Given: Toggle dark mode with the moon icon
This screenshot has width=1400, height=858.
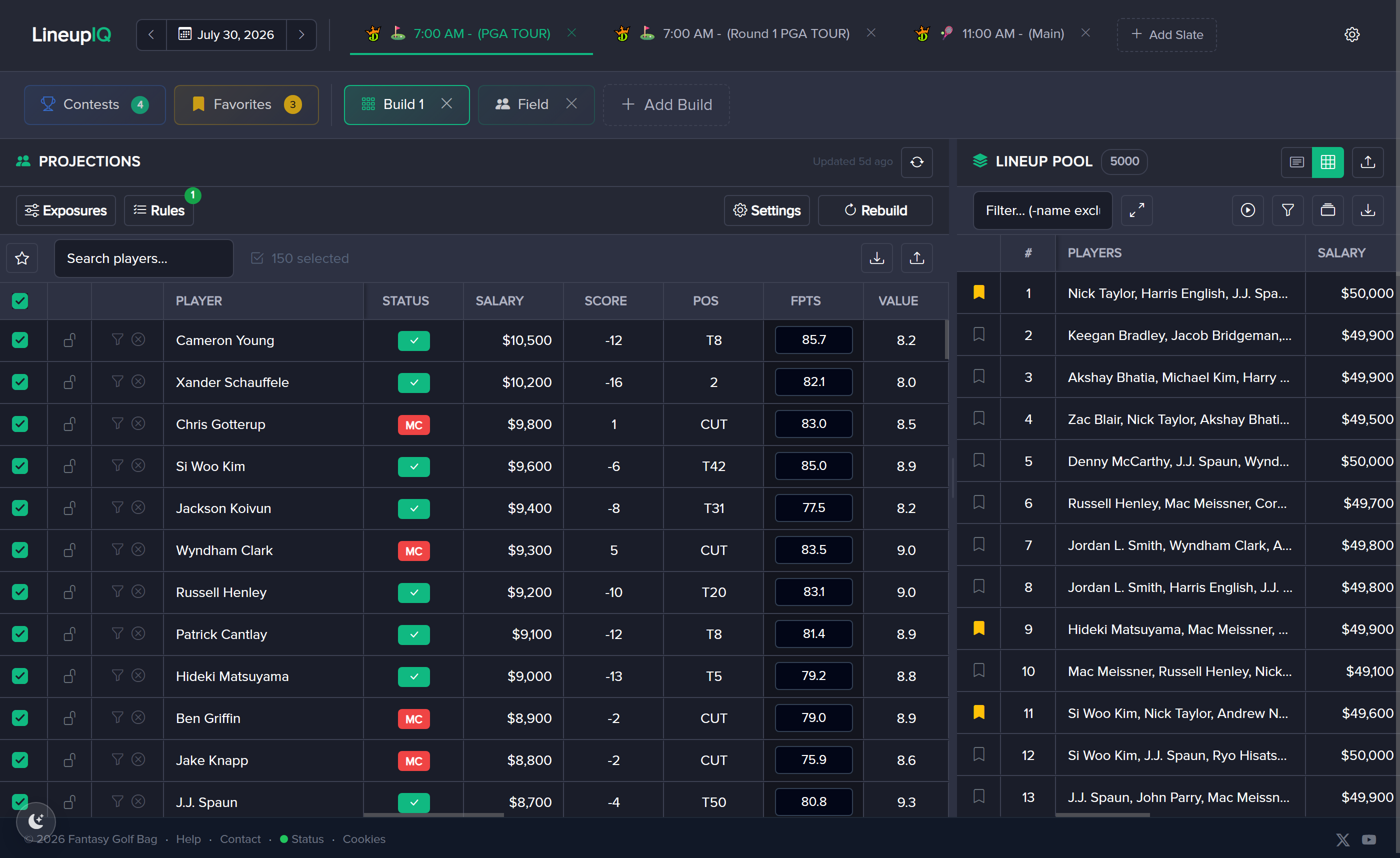Looking at the screenshot, I should point(36,820).
